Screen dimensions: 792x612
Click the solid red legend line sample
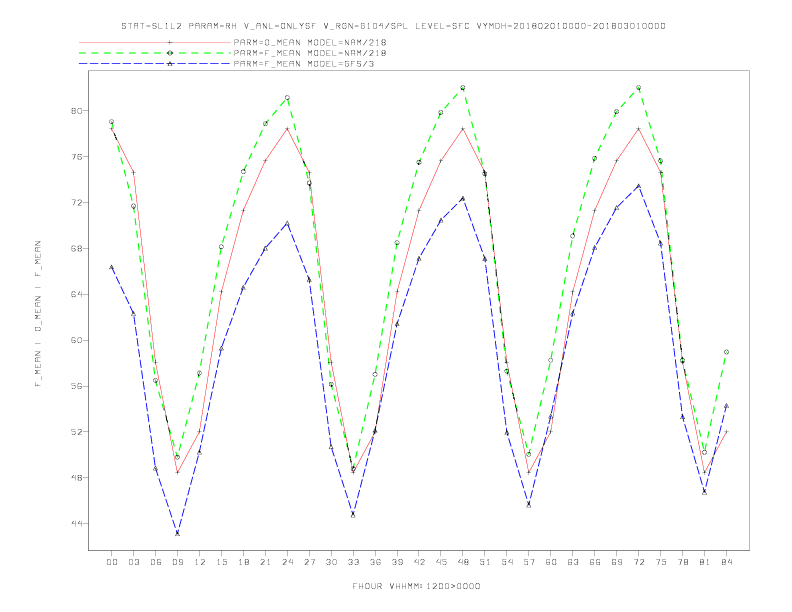(155, 42)
